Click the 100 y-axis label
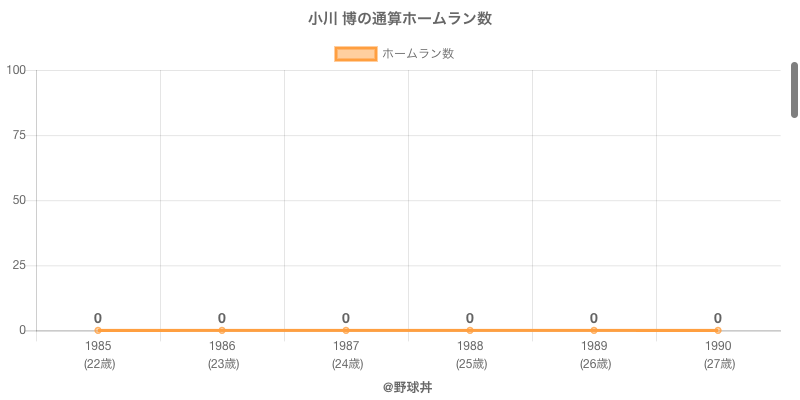The image size is (800, 400). pyautogui.click(x=16, y=70)
